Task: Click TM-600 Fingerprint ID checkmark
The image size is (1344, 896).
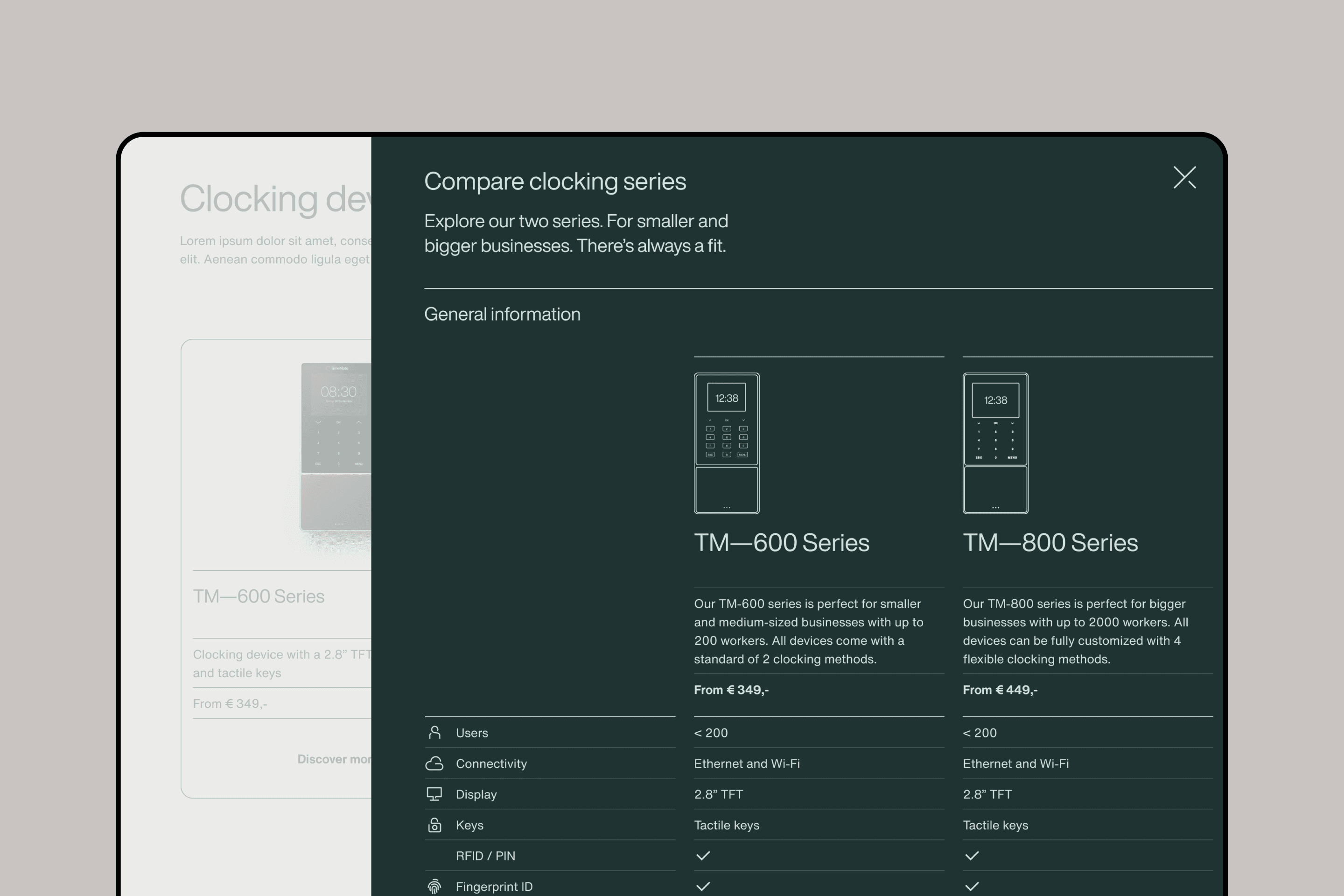Action: 703,886
